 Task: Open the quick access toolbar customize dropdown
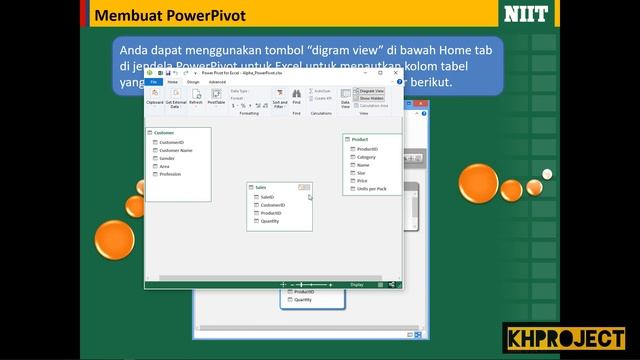point(195,73)
